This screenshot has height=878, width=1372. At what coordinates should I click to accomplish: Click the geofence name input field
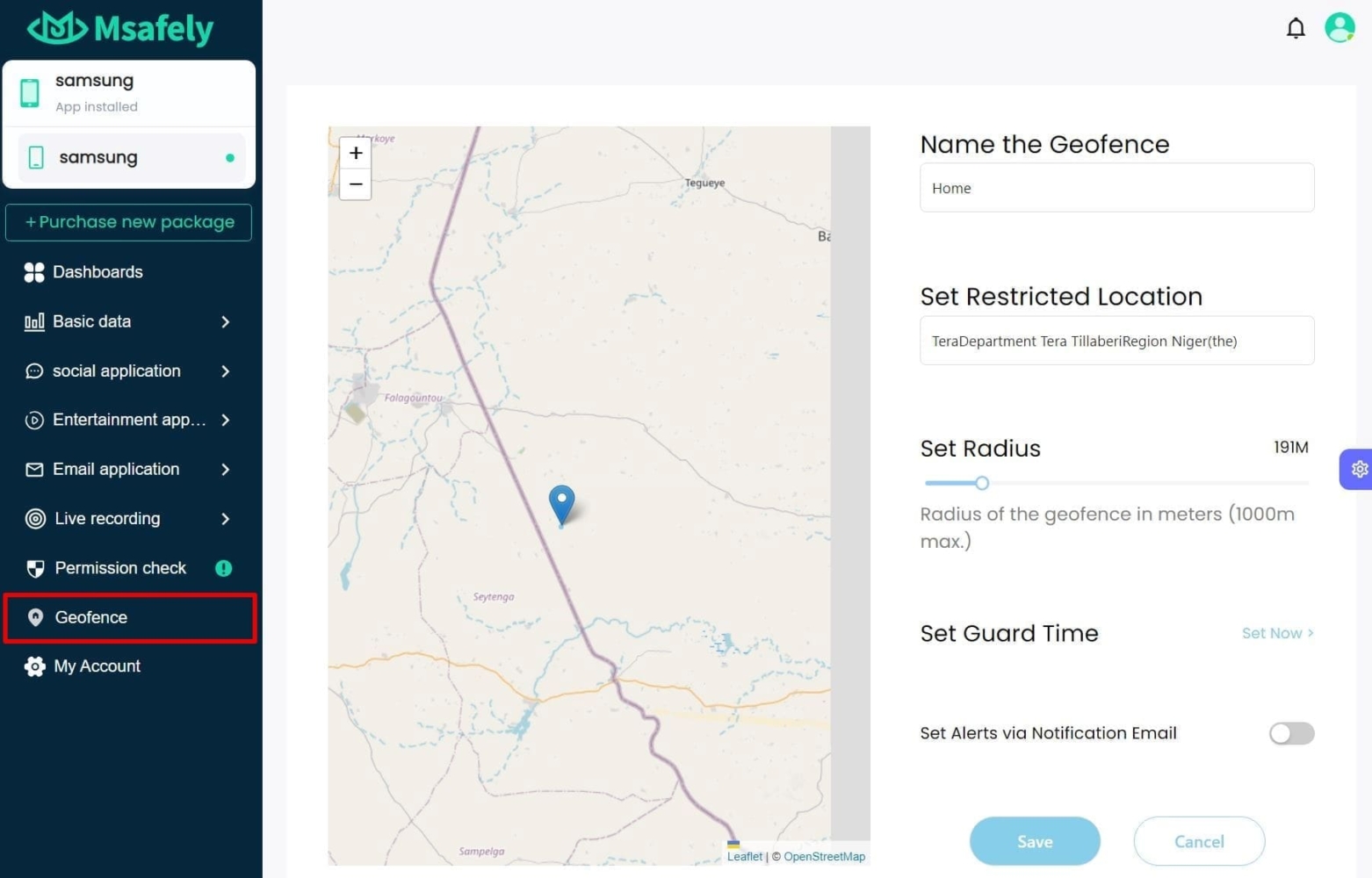click(1116, 188)
